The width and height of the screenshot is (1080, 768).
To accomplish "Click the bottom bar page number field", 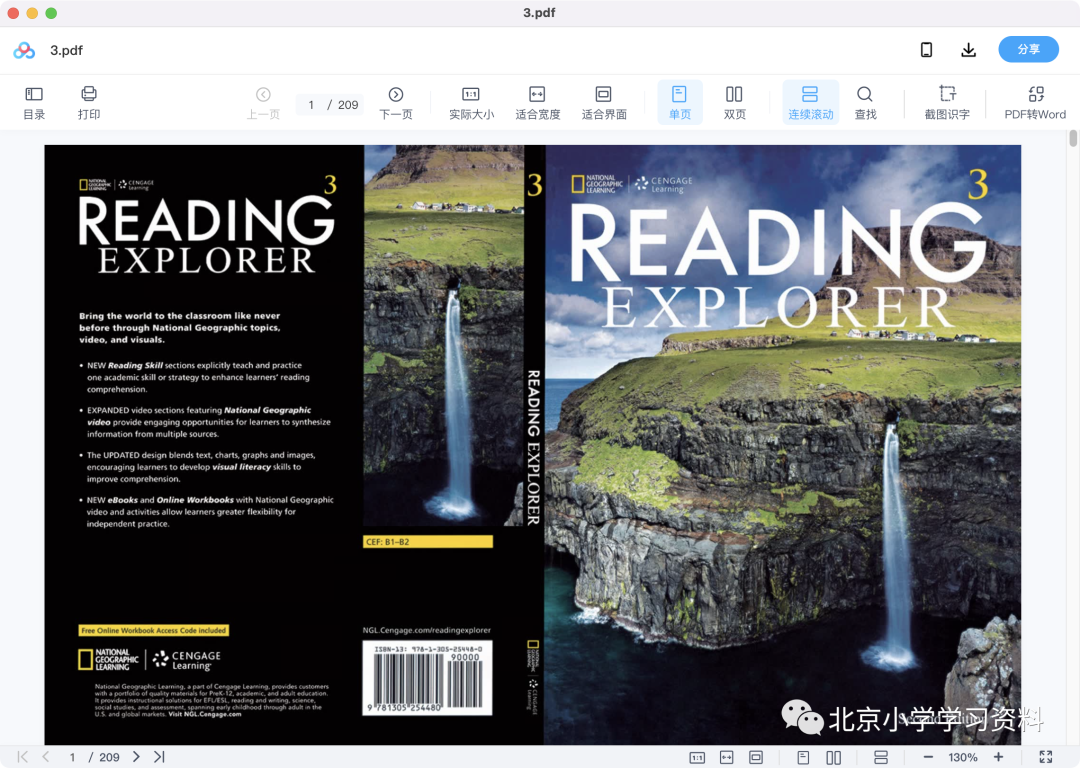I will [72, 757].
